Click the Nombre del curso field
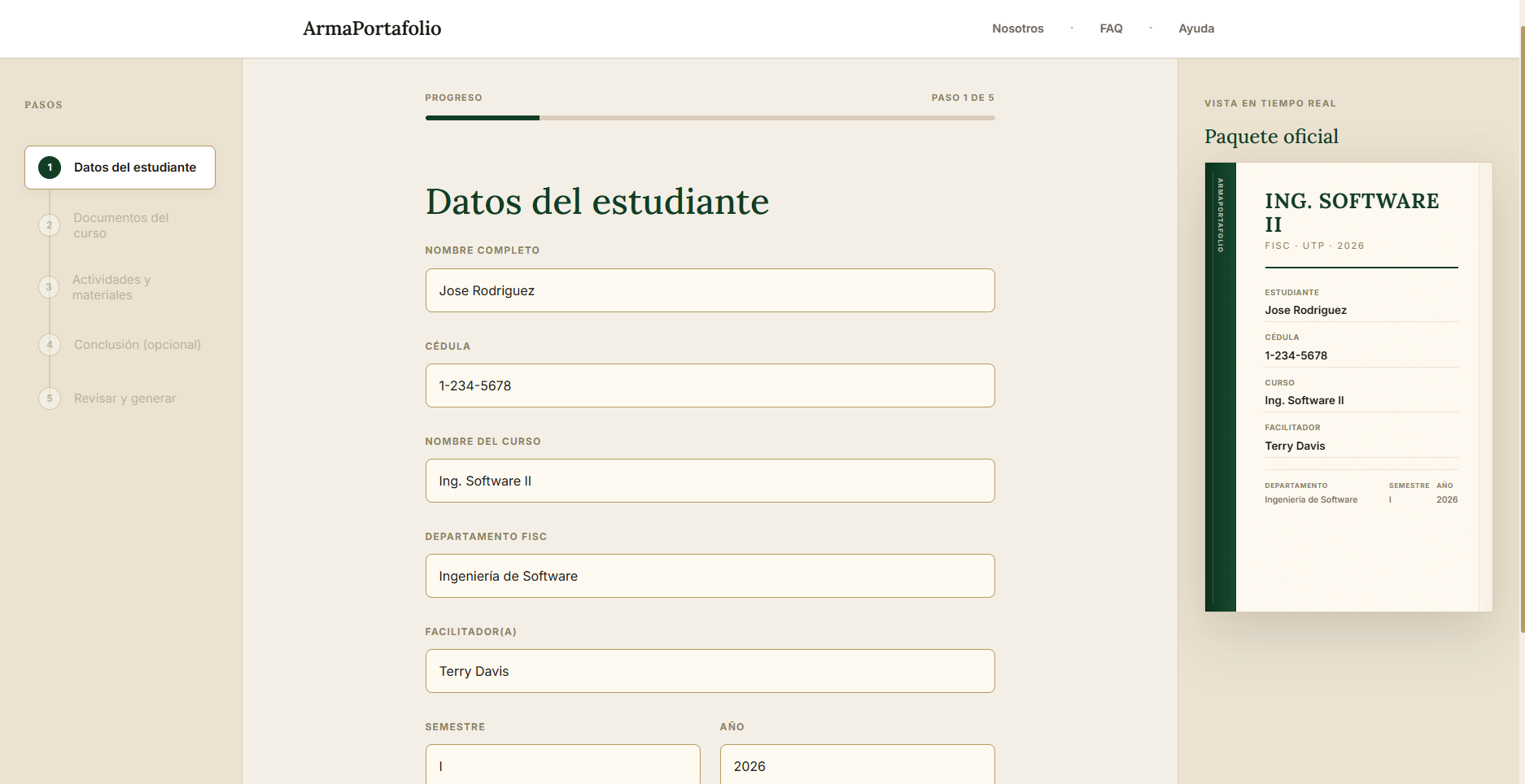 [710, 481]
